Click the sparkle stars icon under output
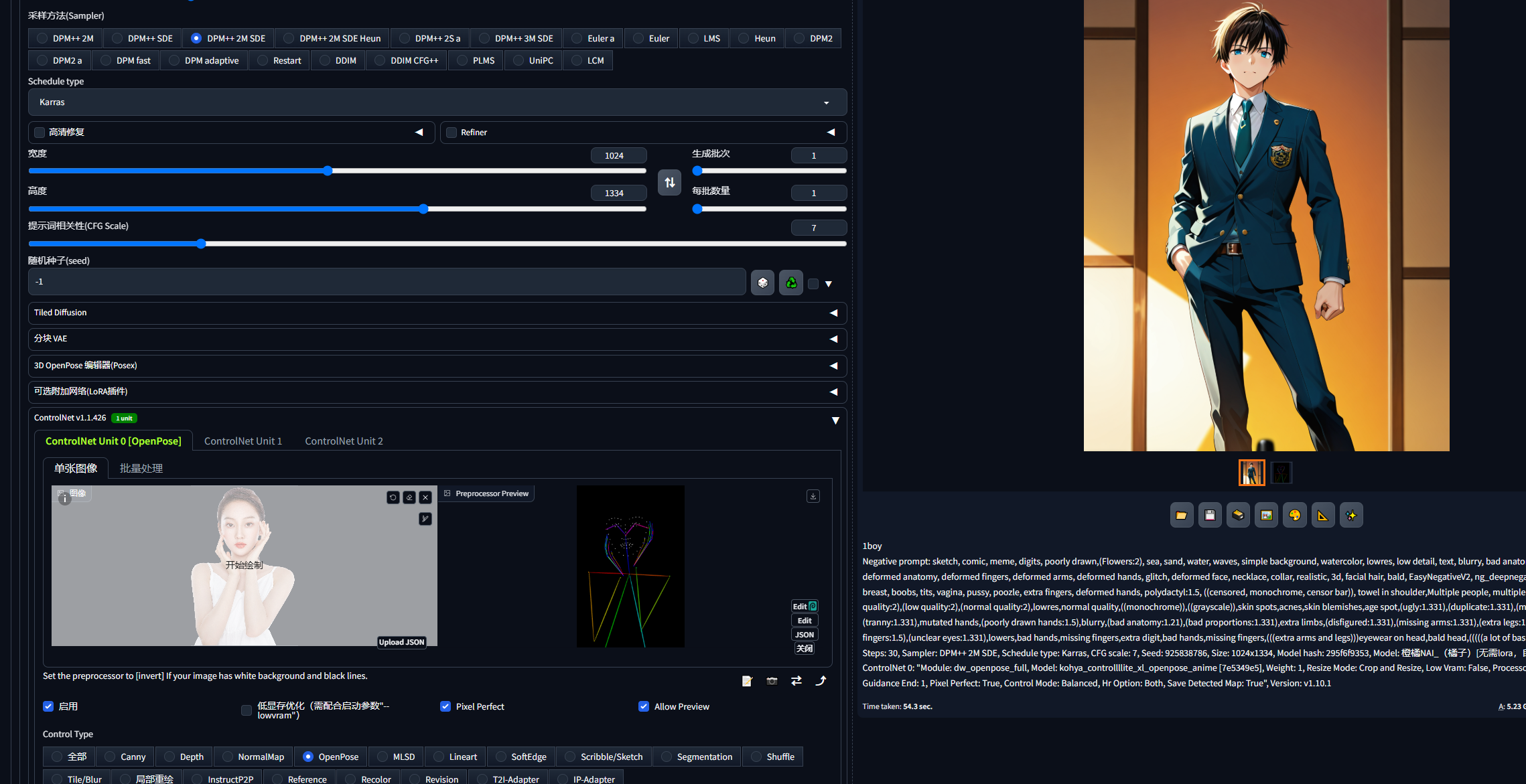The height and width of the screenshot is (784, 1526). point(1350,515)
